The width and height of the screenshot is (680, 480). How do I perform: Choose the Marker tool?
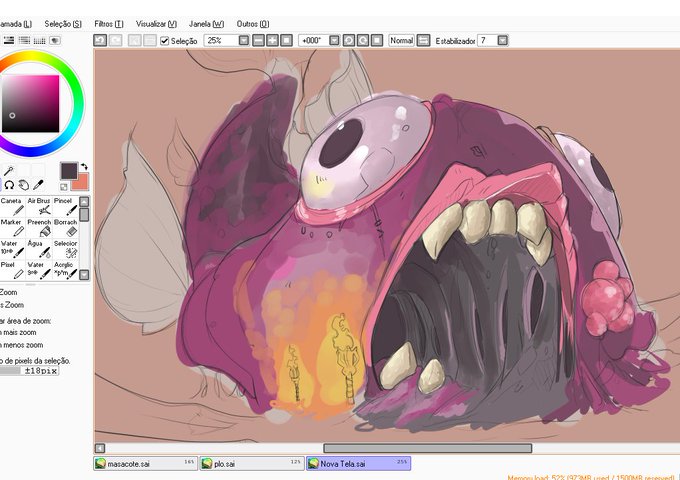[12, 228]
